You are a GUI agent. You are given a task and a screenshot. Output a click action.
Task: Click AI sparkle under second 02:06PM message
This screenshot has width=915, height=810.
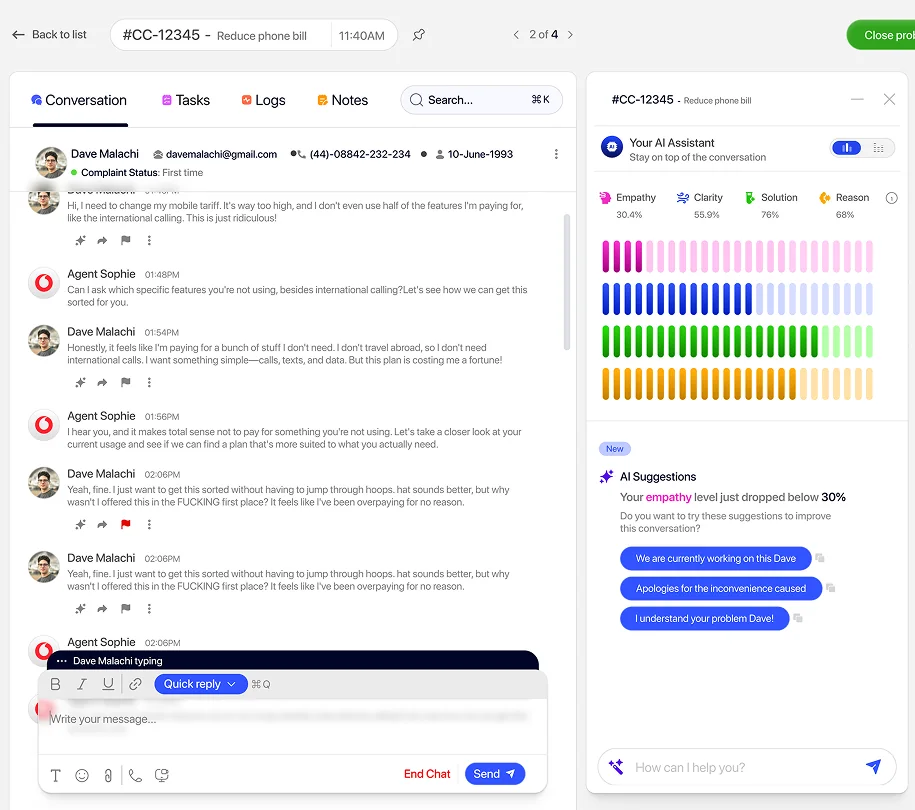point(81,609)
